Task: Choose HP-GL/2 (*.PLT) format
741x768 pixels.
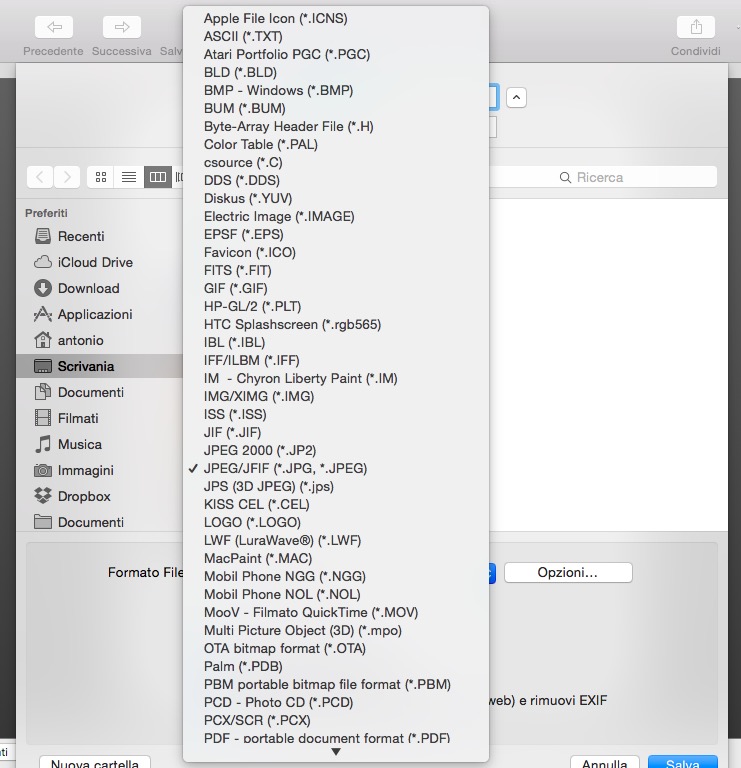Action: [x=336, y=307]
